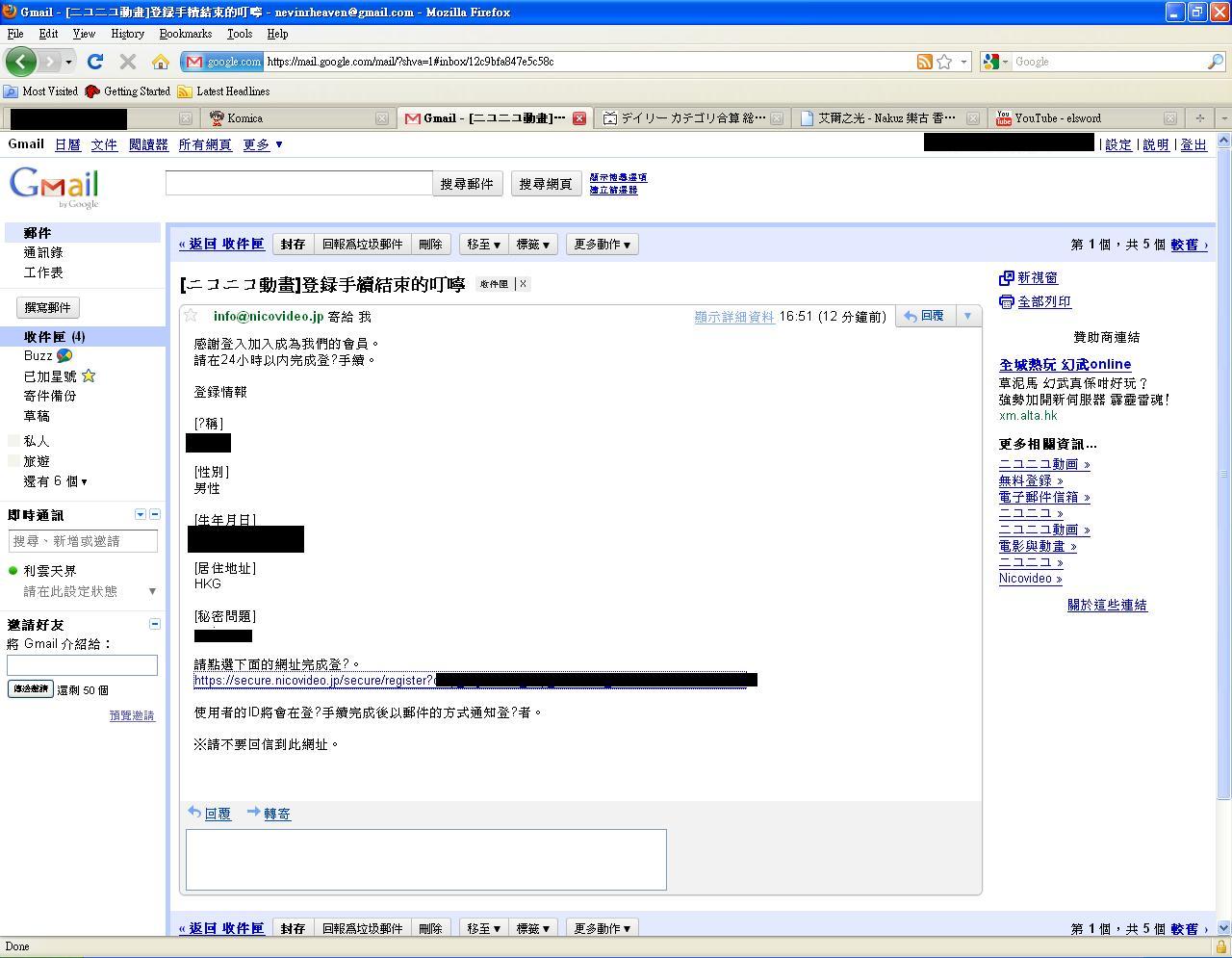Click the RSS feed icon in address bar

click(924, 62)
